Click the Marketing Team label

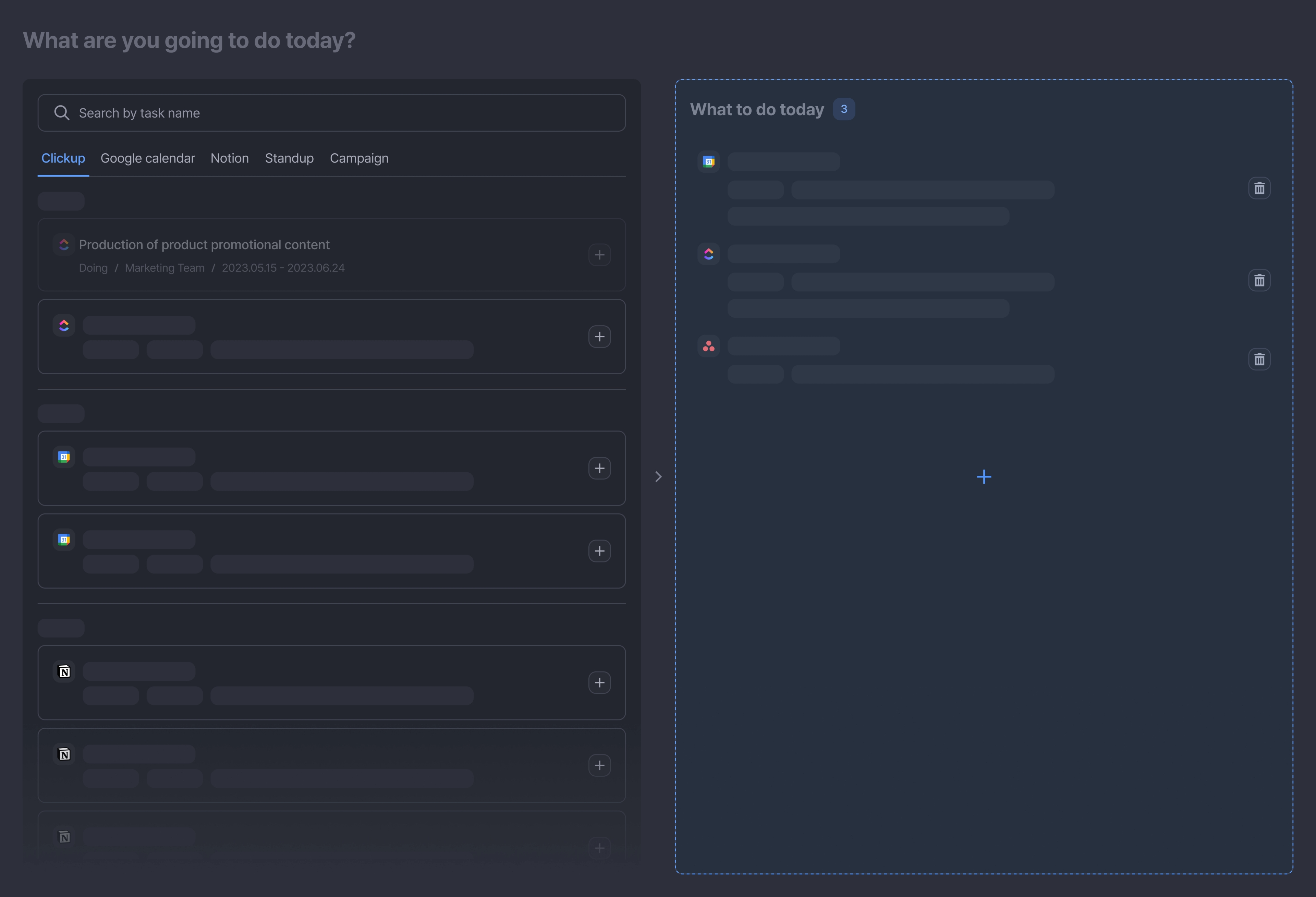pyautogui.click(x=165, y=268)
